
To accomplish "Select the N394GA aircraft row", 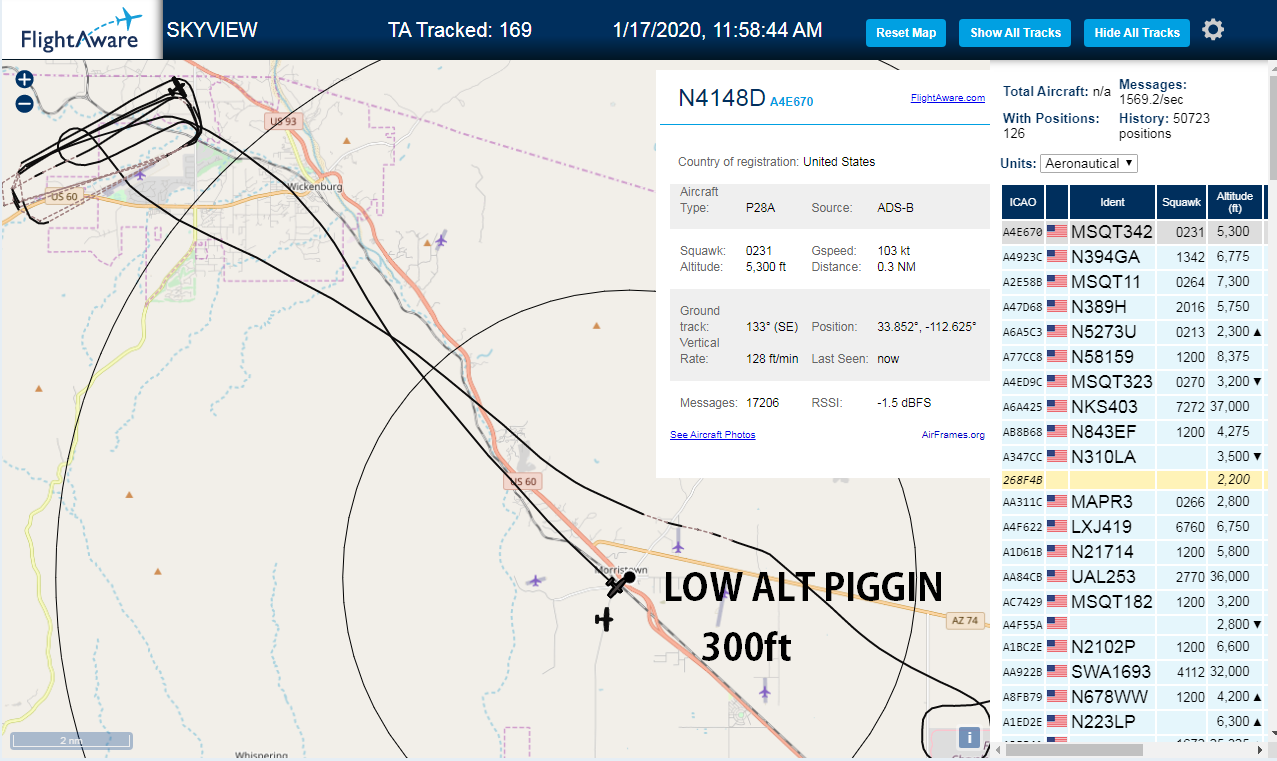I will [x=1133, y=257].
